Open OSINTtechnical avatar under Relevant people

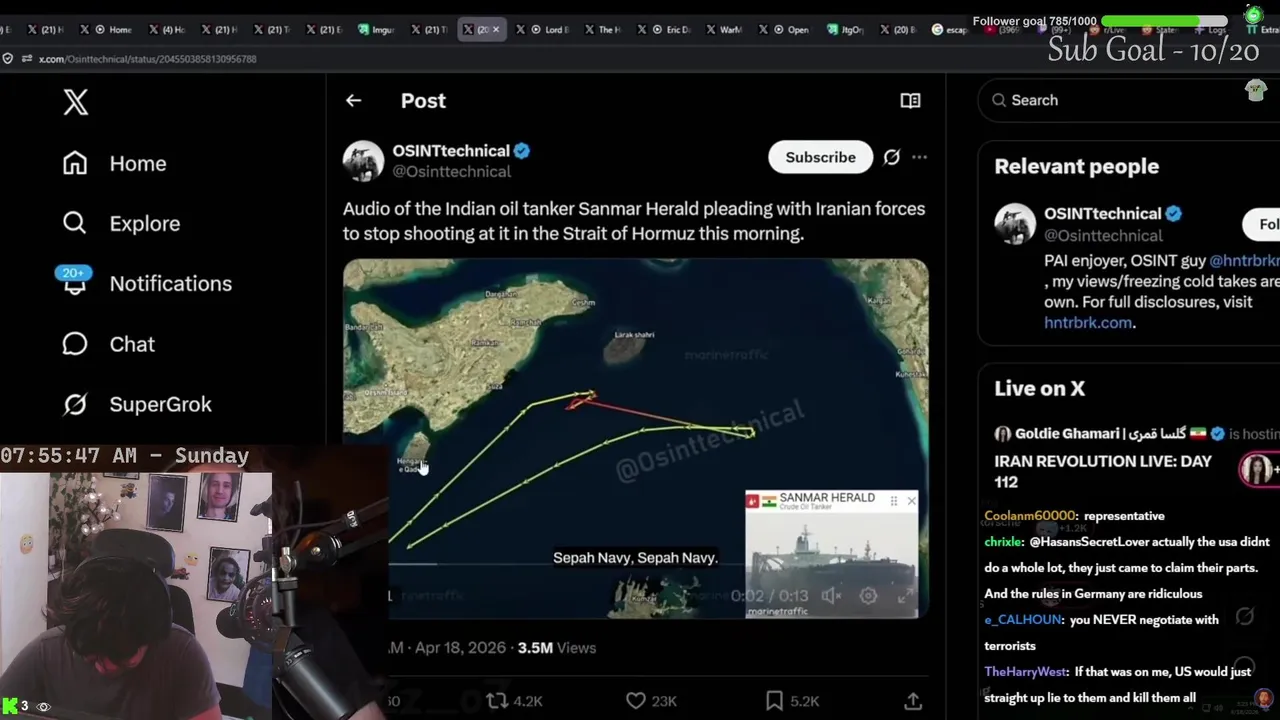[1015, 224]
